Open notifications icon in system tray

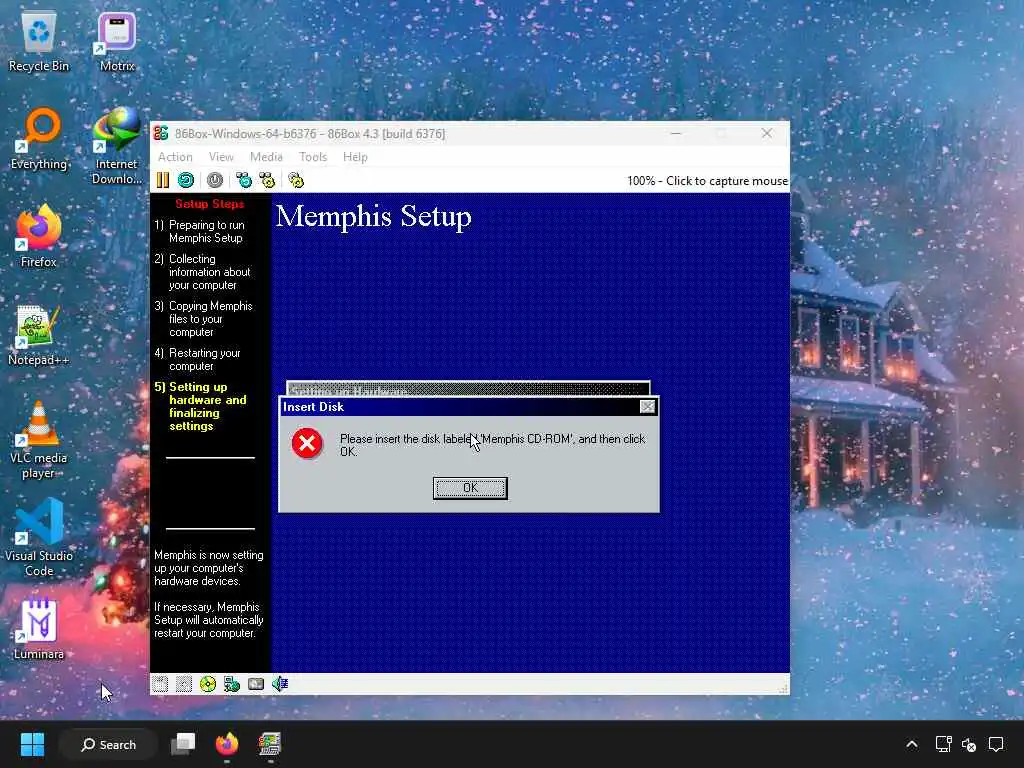tap(996, 744)
